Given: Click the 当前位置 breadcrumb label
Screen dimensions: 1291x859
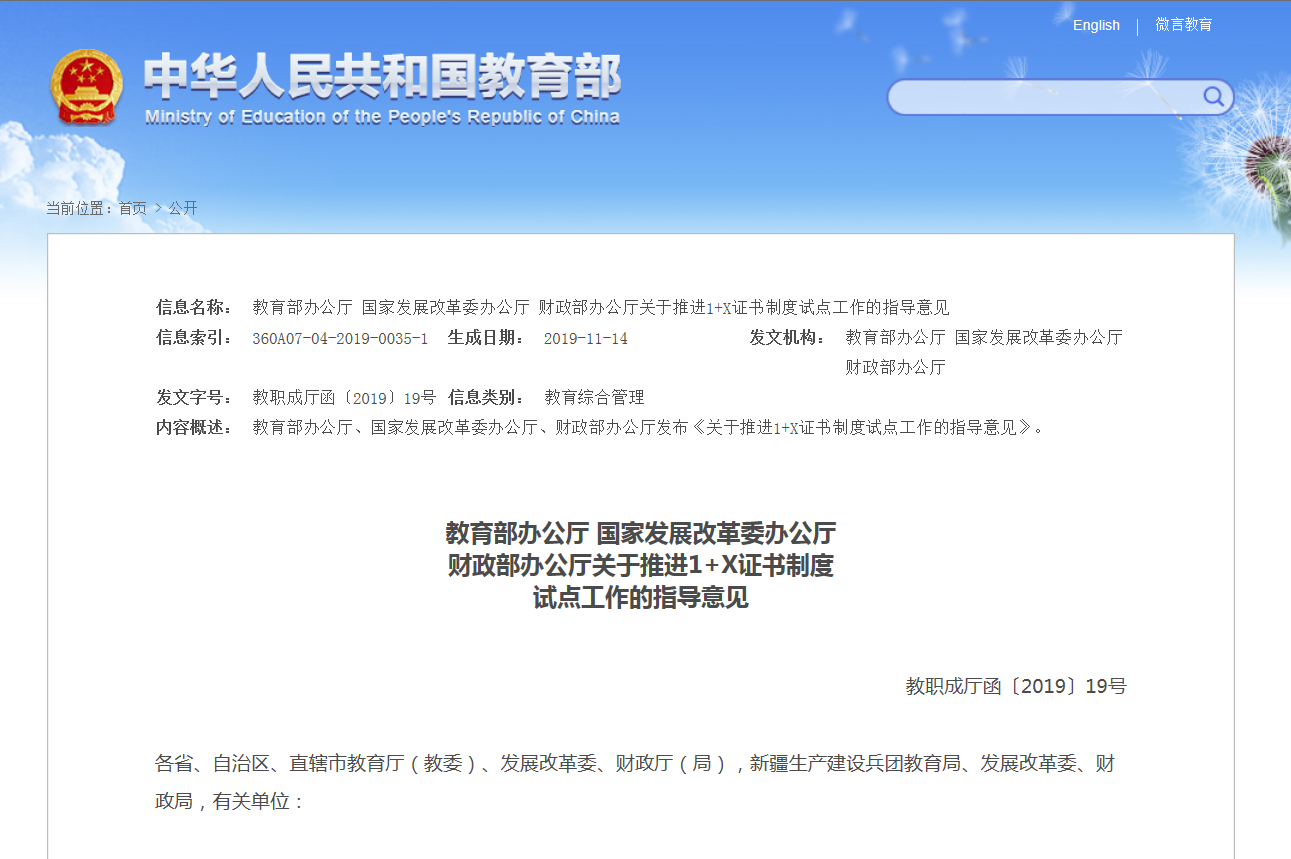Looking at the screenshot, I should (x=79, y=208).
